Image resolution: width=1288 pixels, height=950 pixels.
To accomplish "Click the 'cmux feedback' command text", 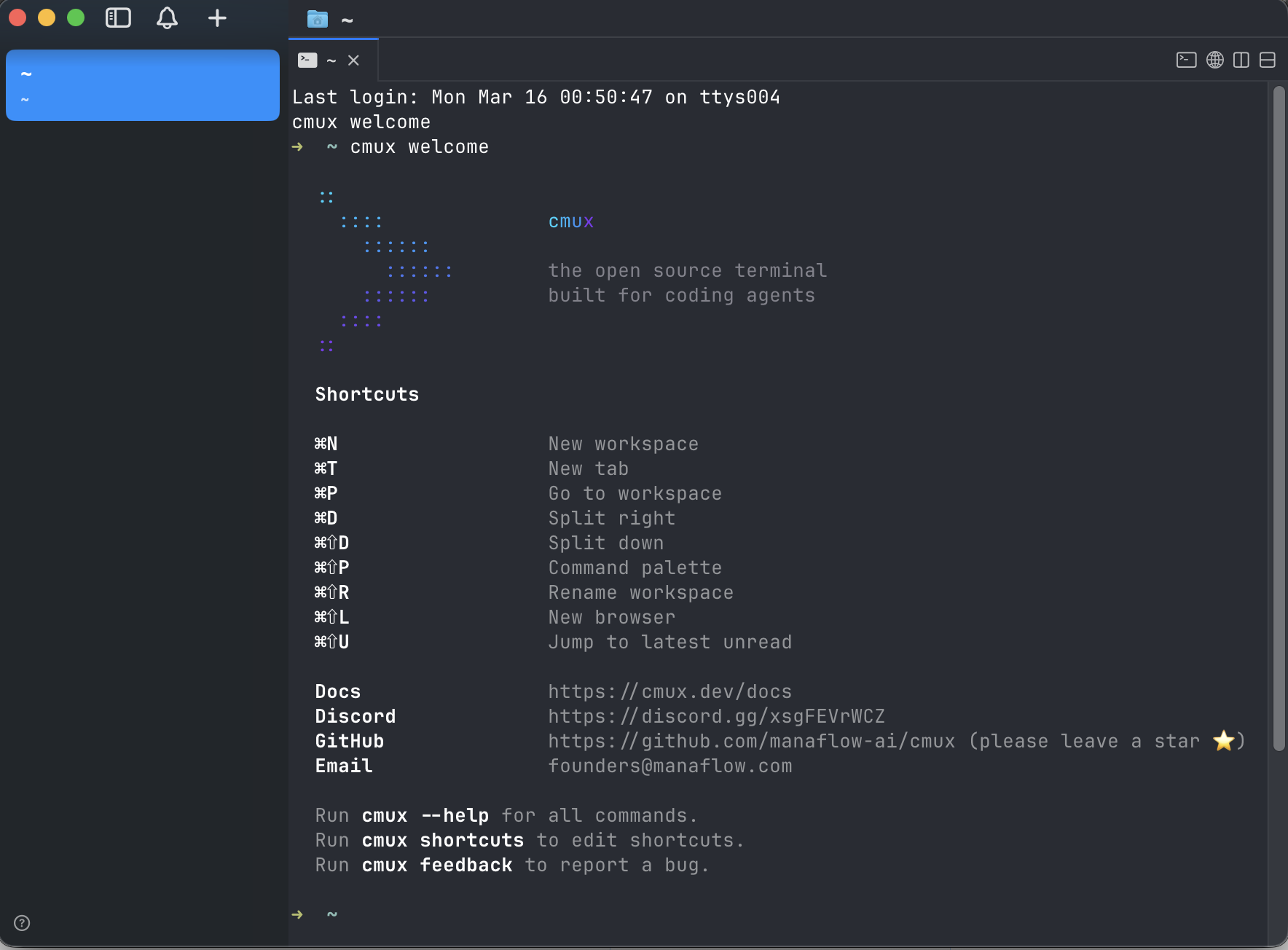I will pos(437,865).
